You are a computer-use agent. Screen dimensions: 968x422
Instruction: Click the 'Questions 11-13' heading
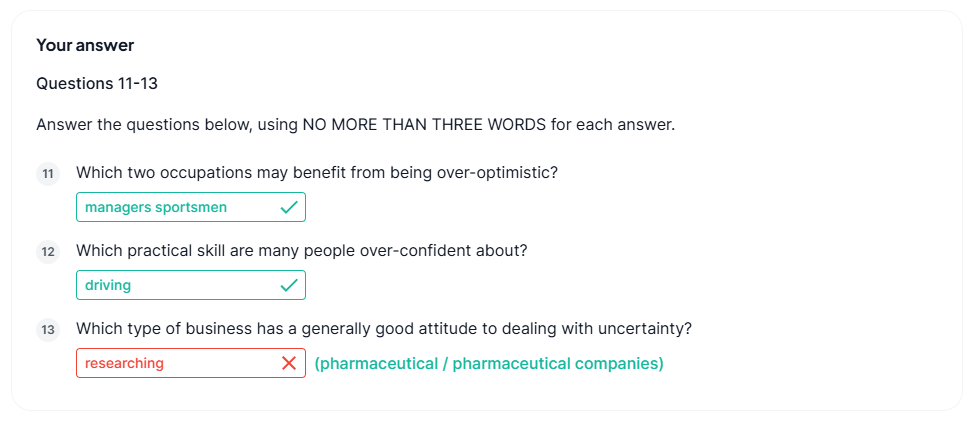click(x=97, y=83)
